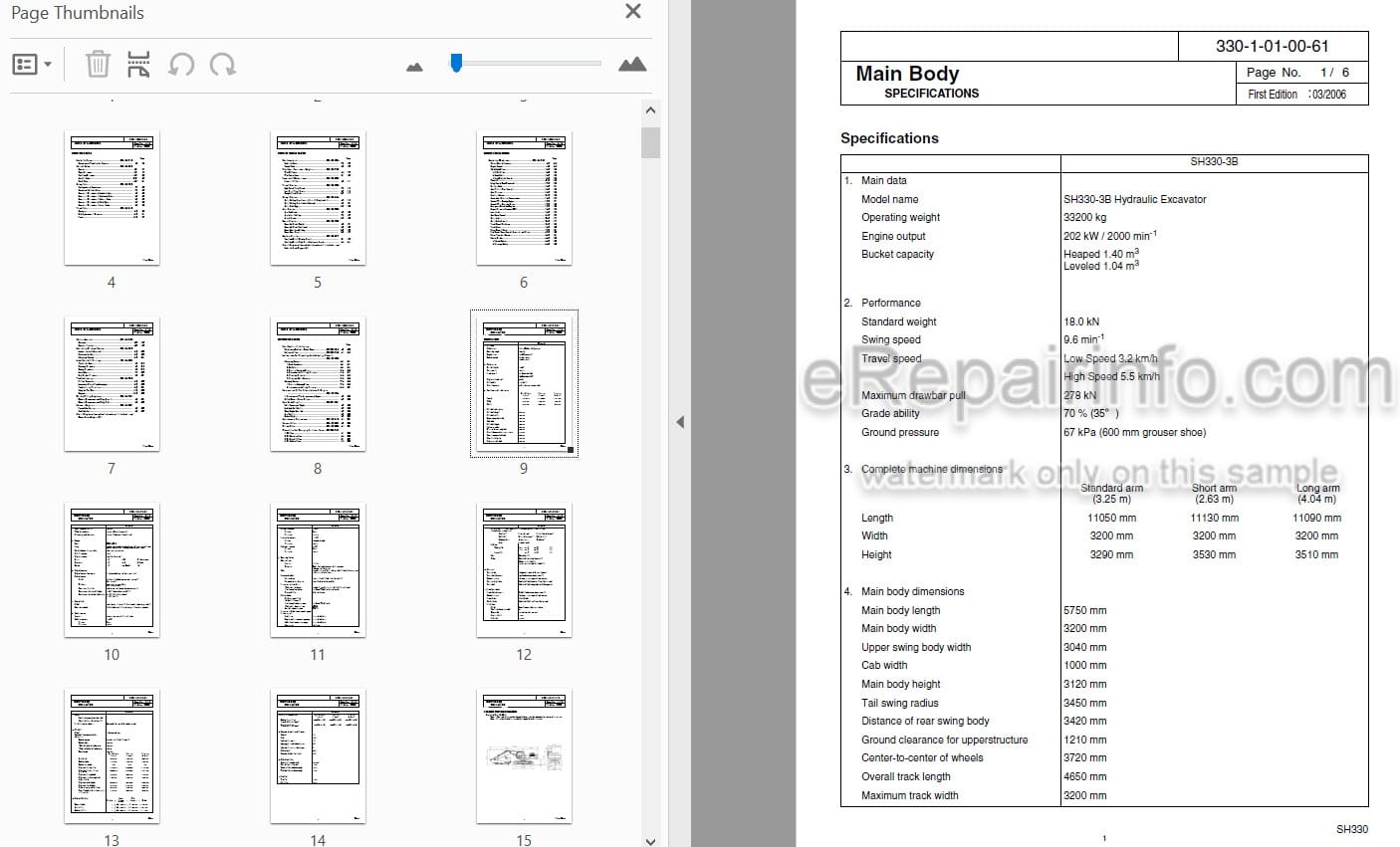
Task: Click the document number '330-1-01-00-61'
Action: [x=1272, y=46]
